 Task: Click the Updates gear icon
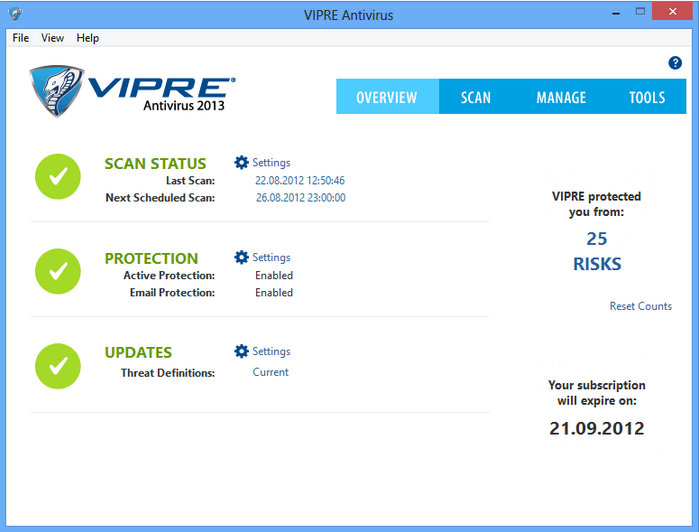[241, 351]
